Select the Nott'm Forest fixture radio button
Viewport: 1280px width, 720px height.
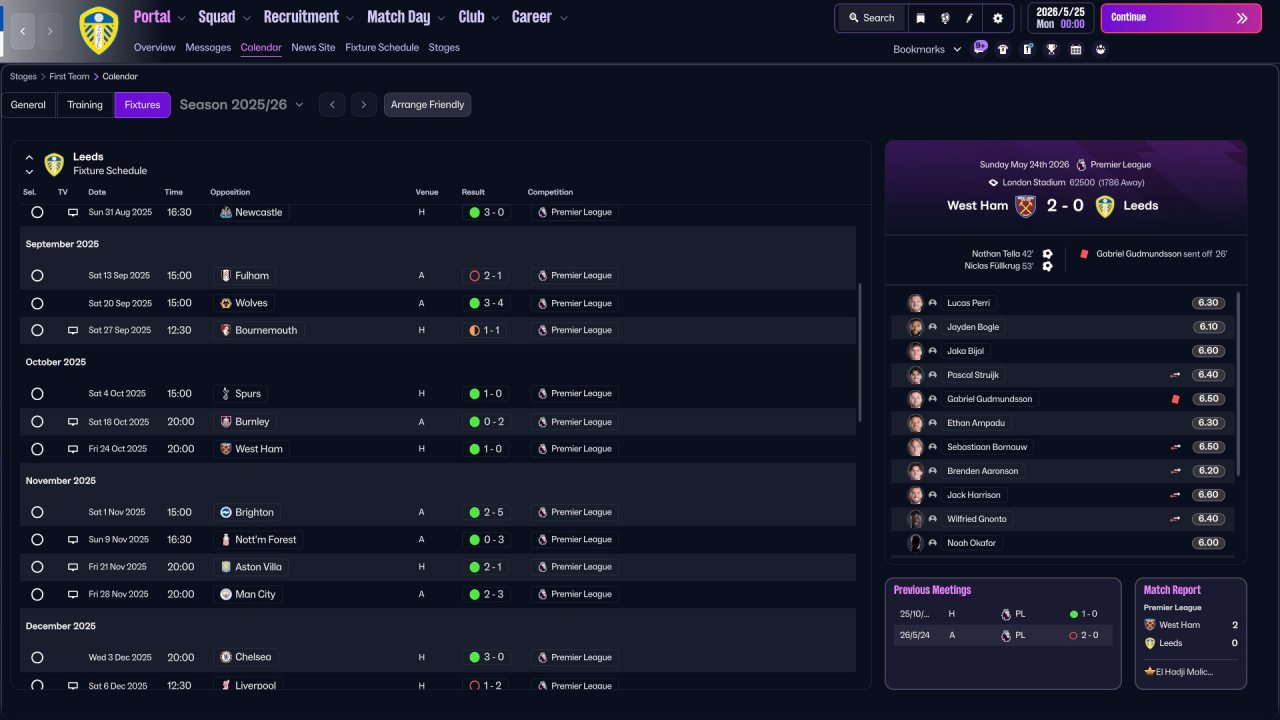coord(37,540)
